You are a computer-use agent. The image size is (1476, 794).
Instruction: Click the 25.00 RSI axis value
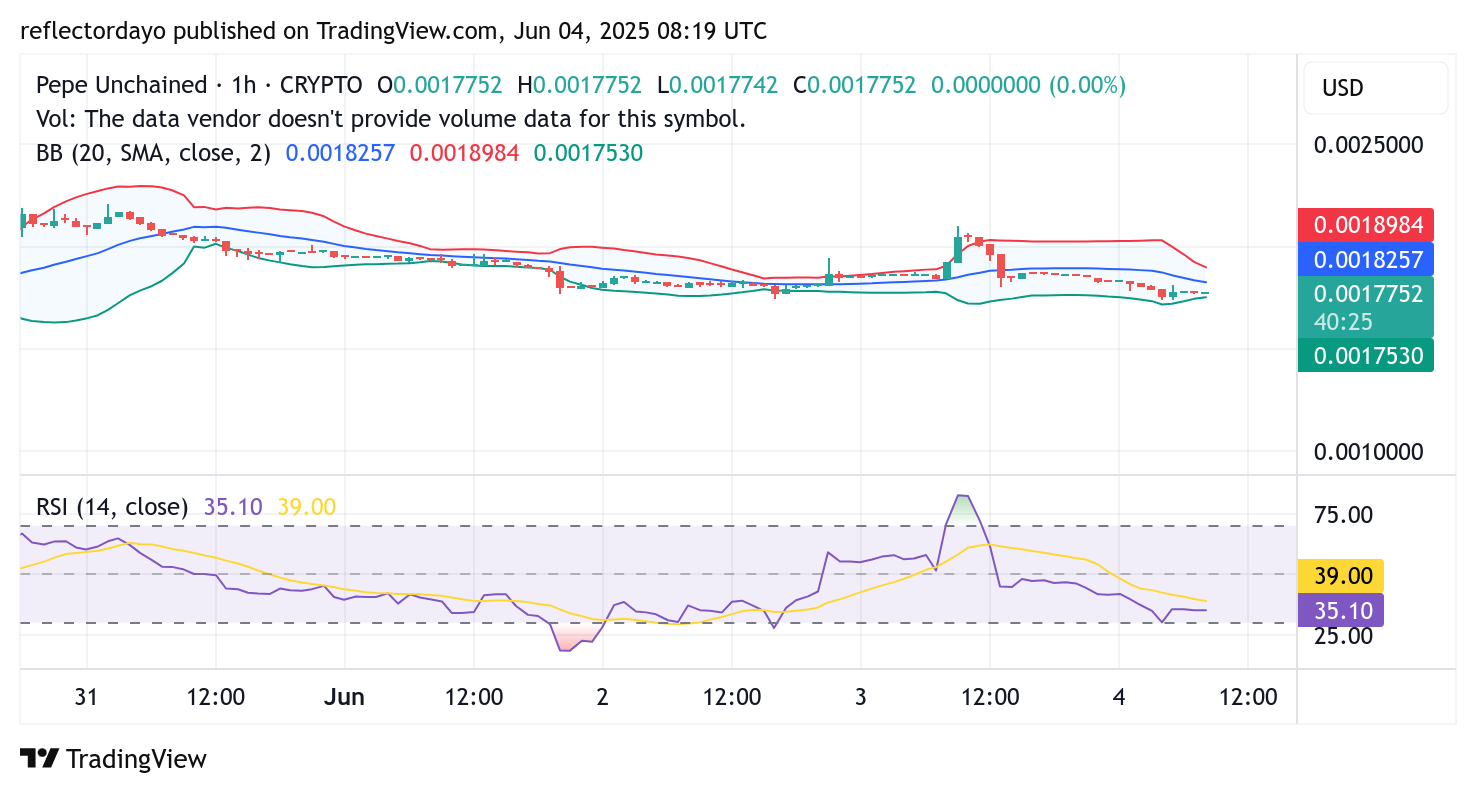[x=1344, y=635]
